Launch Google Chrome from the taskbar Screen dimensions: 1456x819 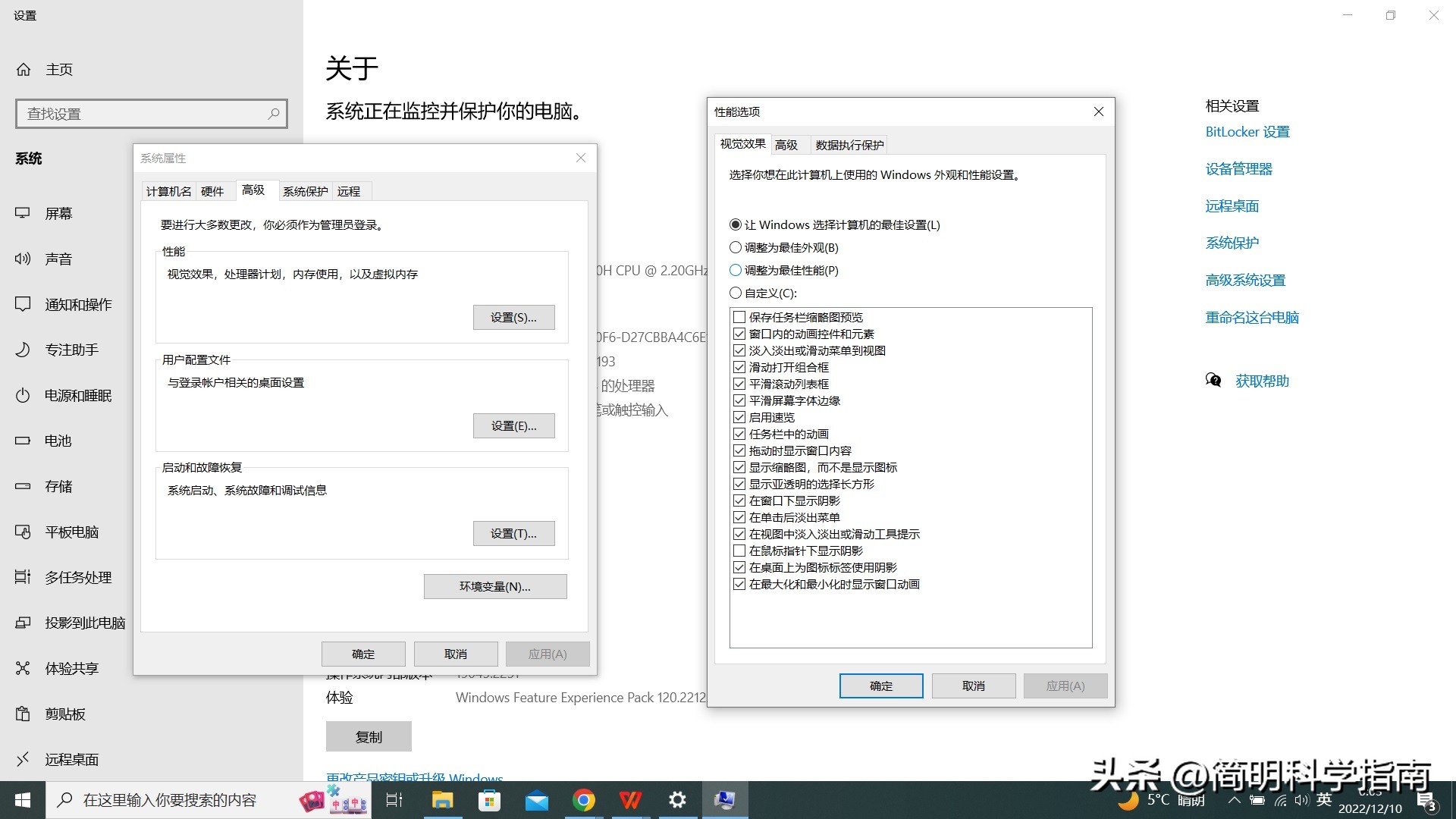click(583, 799)
